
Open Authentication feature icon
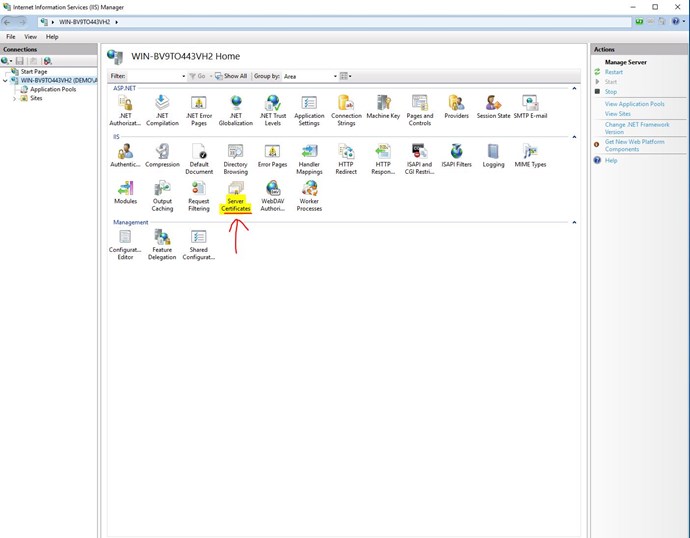pyautogui.click(x=125, y=155)
